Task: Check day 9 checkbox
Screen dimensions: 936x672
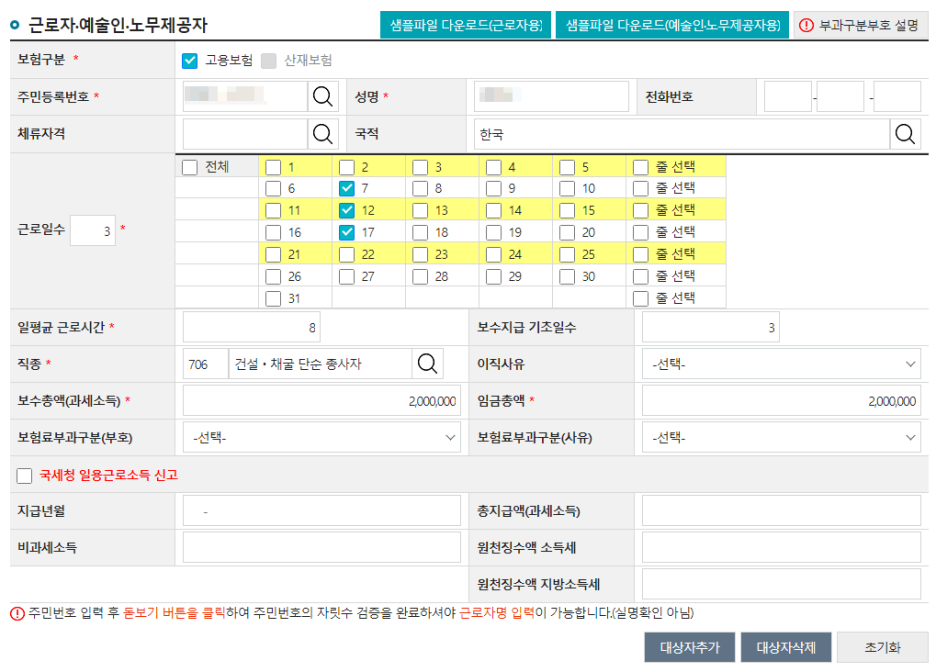Action: coord(494,189)
